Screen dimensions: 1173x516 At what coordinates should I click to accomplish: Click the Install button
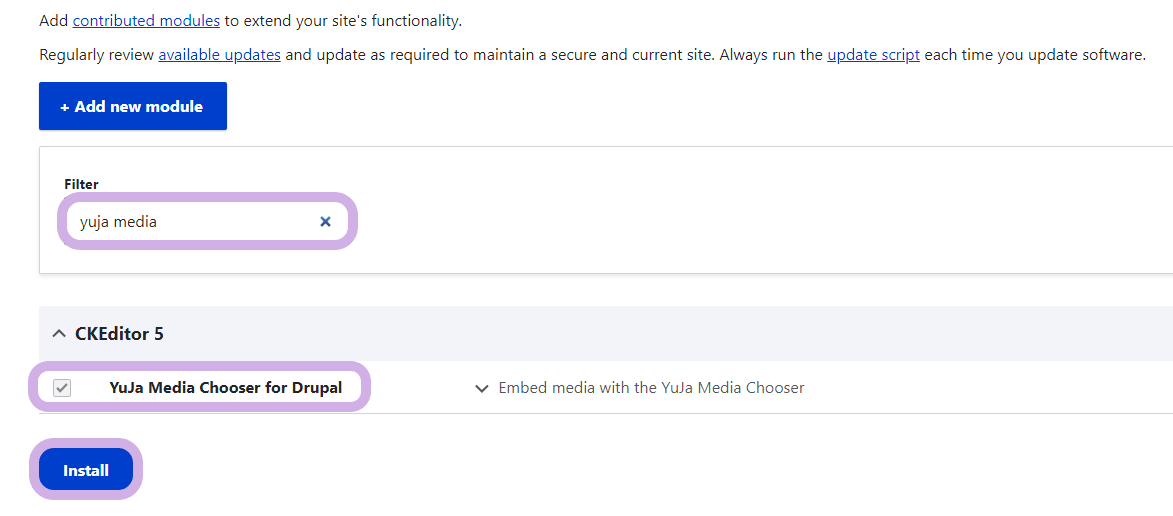tap(86, 470)
